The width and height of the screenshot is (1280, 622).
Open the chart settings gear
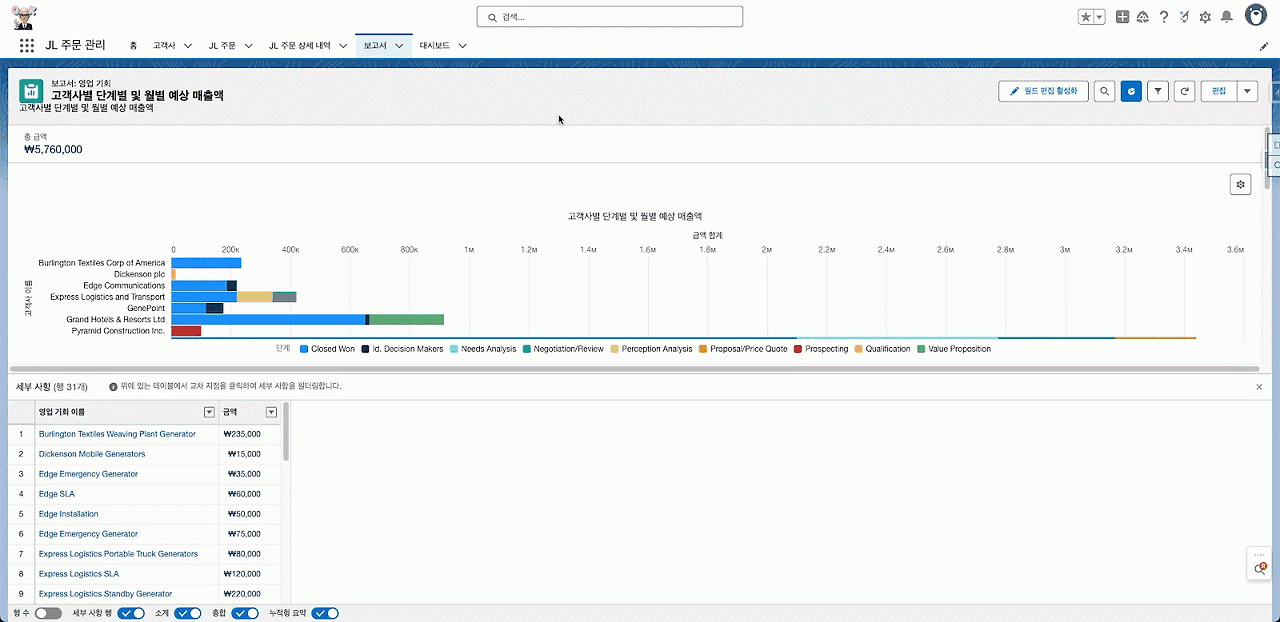(x=1240, y=184)
